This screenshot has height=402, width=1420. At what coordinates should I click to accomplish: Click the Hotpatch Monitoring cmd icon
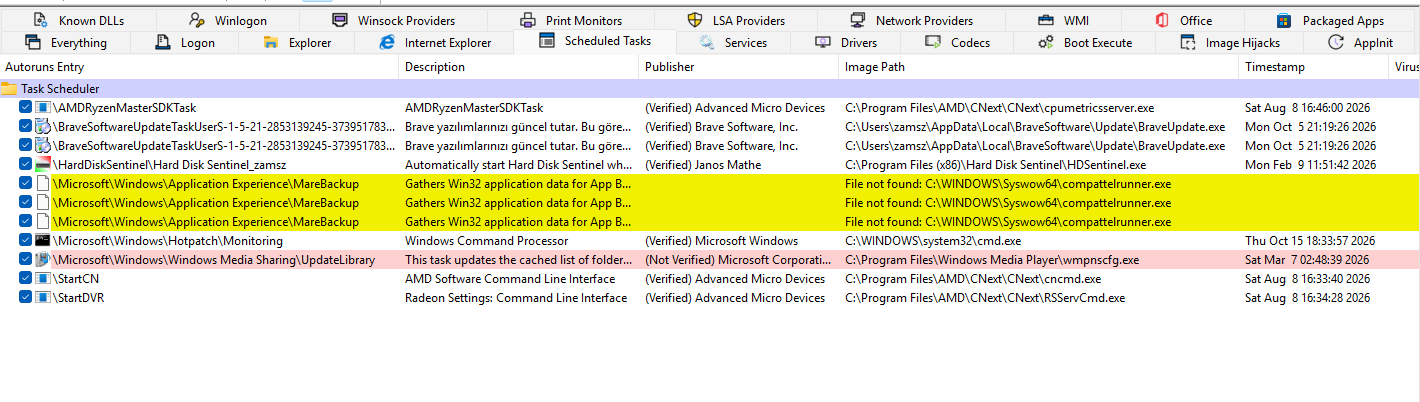tap(43, 241)
